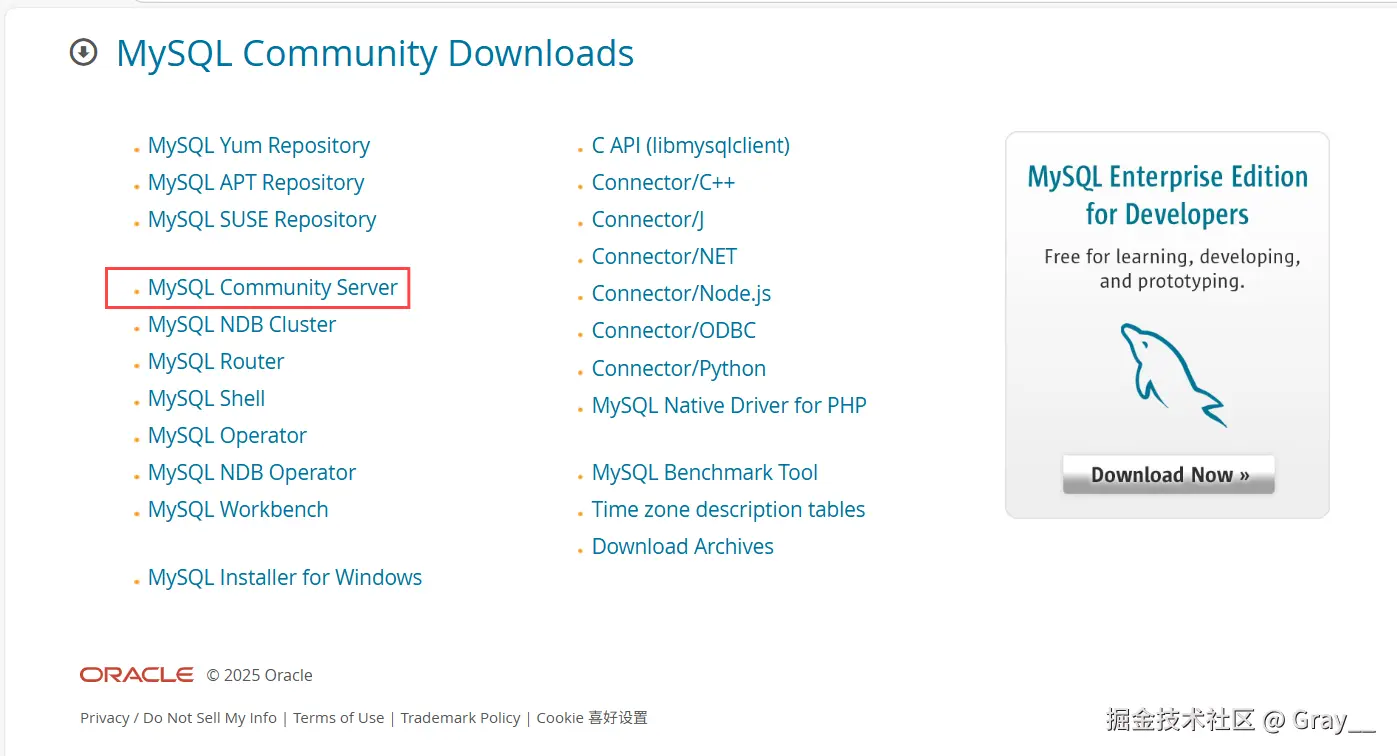The image size is (1397, 756).
Task: Open MySQL Benchmark Tool link
Action: (705, 473)
